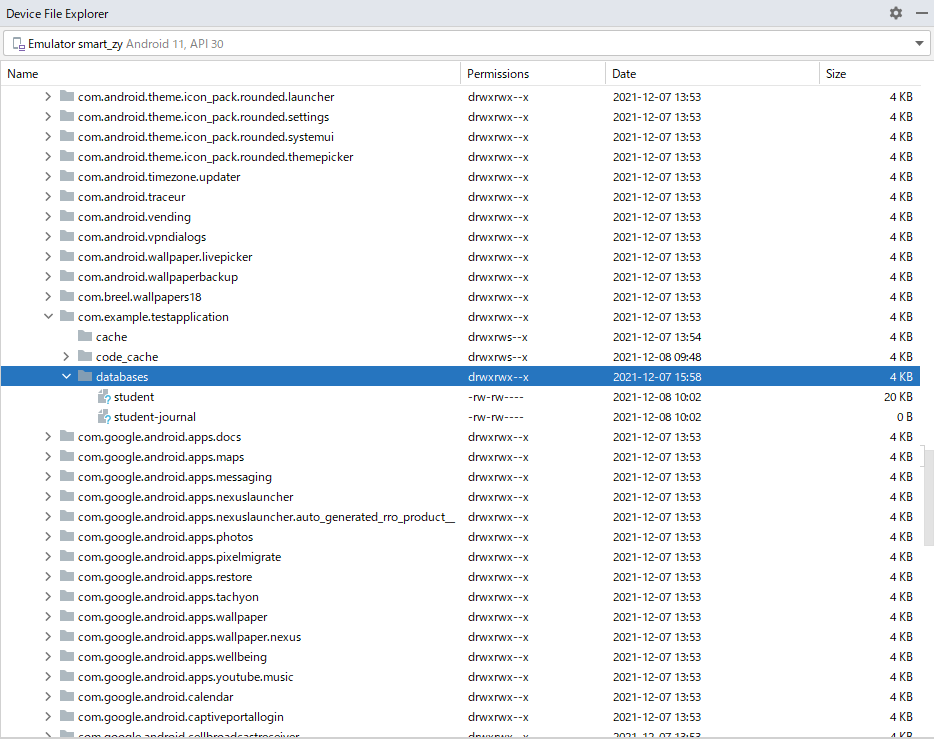Click com.android.wallpaperbackup folder icon
The height and width of the screenshot is (739, 934).
pyautogui.click(x=67, y=276)
